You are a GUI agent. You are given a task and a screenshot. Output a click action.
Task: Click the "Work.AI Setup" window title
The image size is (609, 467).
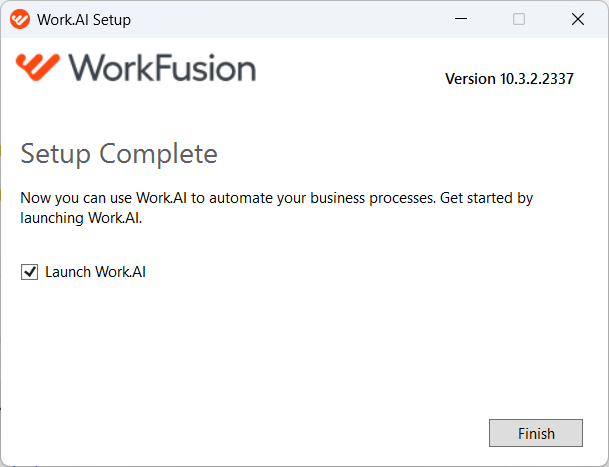[84, 20]
